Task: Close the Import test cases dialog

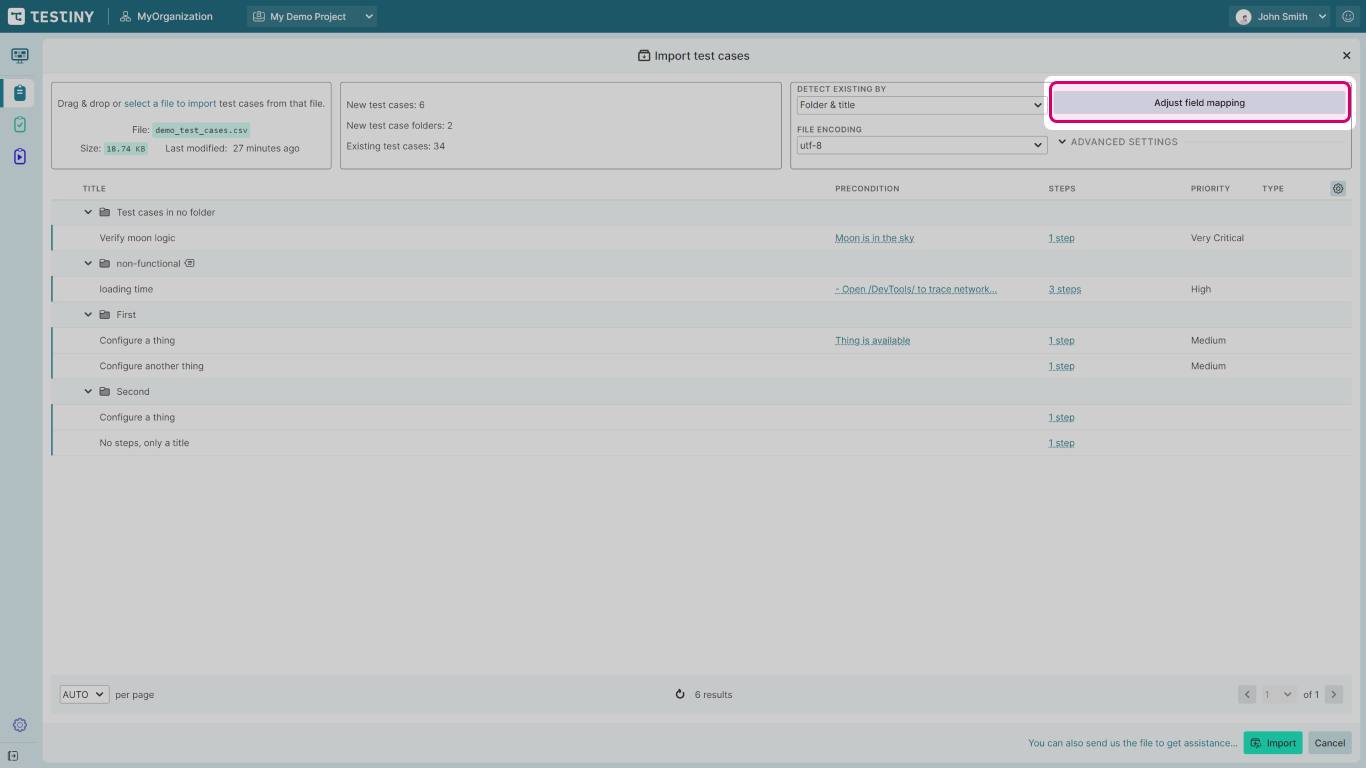Action: [1346, 56]
